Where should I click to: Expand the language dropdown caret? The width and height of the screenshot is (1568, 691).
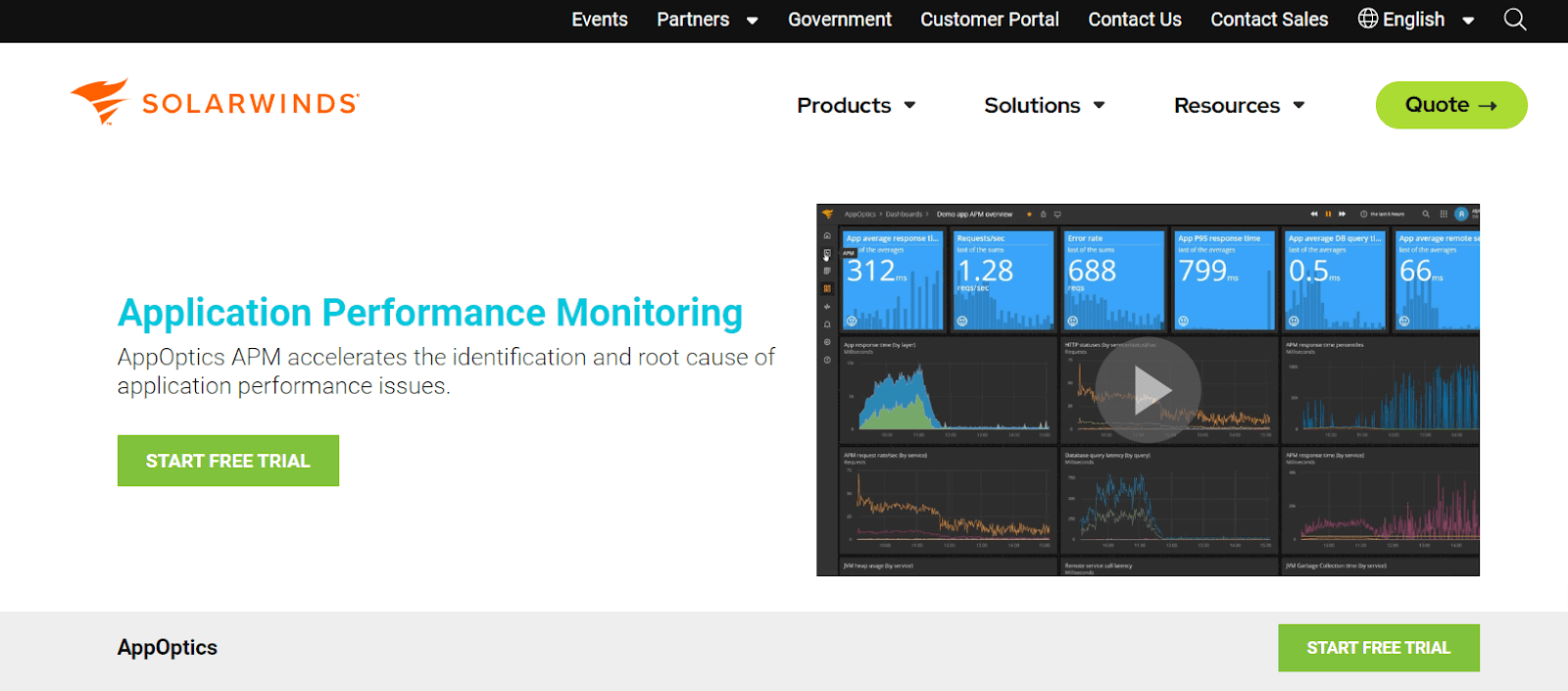click(1468, 21)
